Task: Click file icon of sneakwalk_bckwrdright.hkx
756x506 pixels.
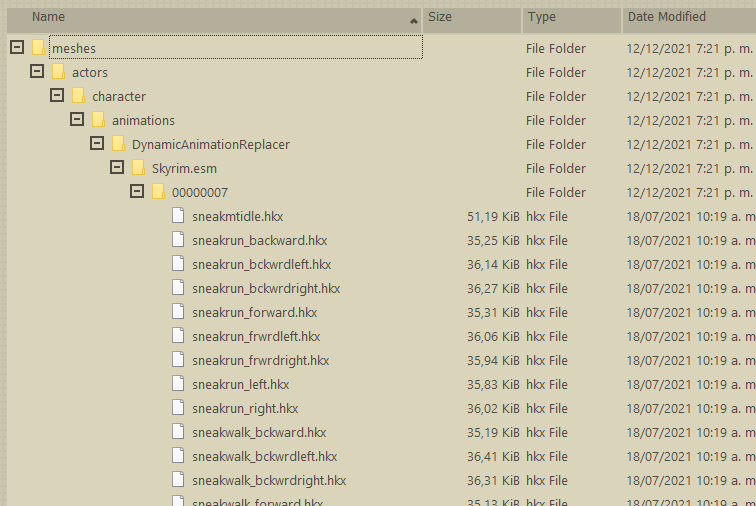Action: 178,479
